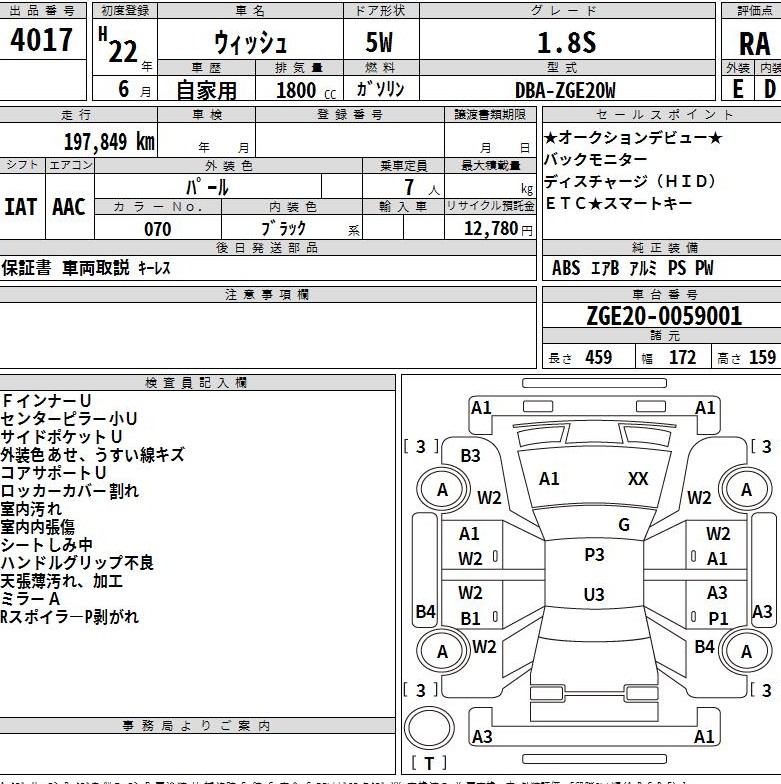The width and height of the screenshot is (781, 784).
Task: Click inspector note RスポイラーP剥がれ
Action: pos(70,617)
